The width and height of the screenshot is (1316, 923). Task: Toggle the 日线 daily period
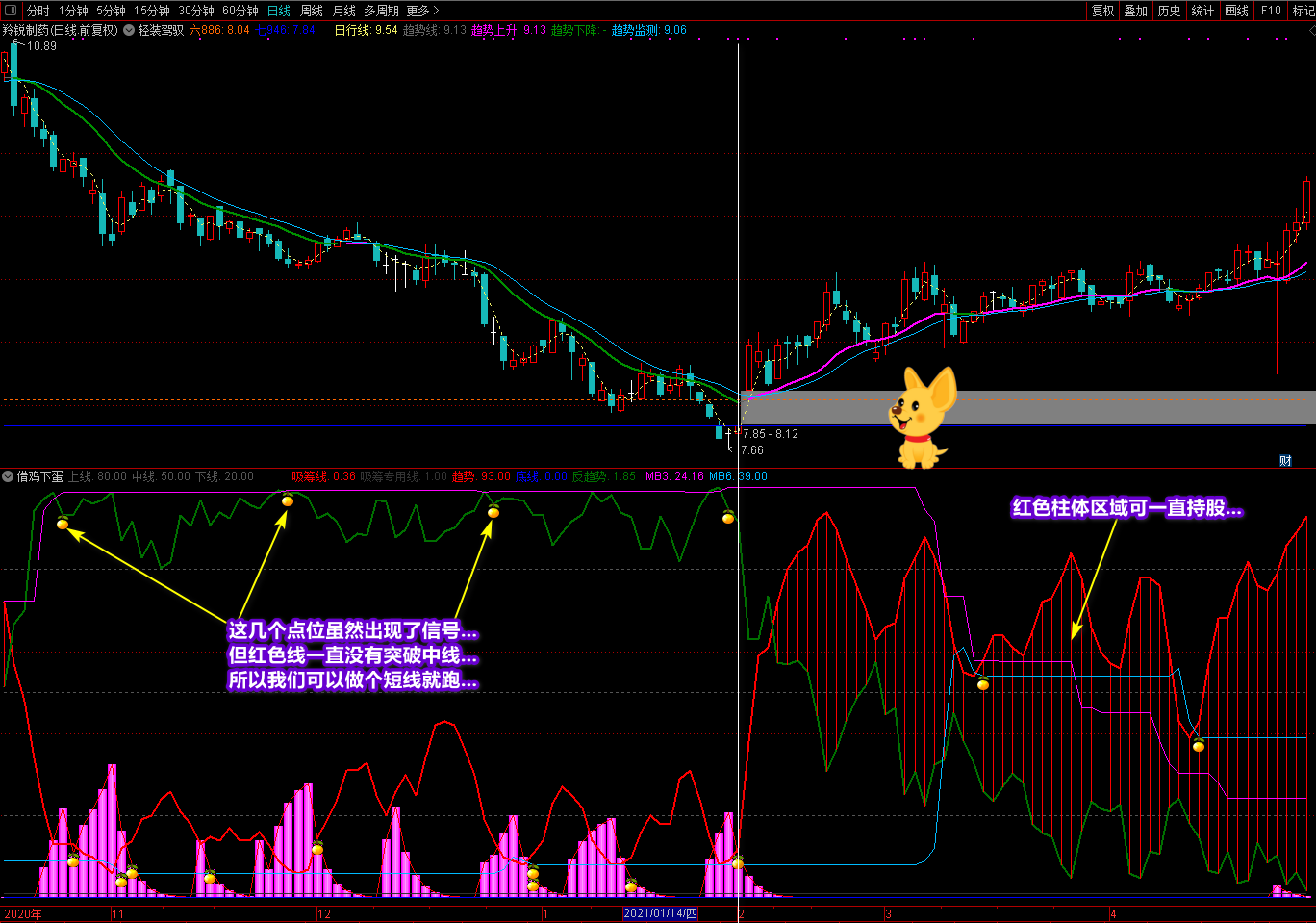(x=279, y=11)
